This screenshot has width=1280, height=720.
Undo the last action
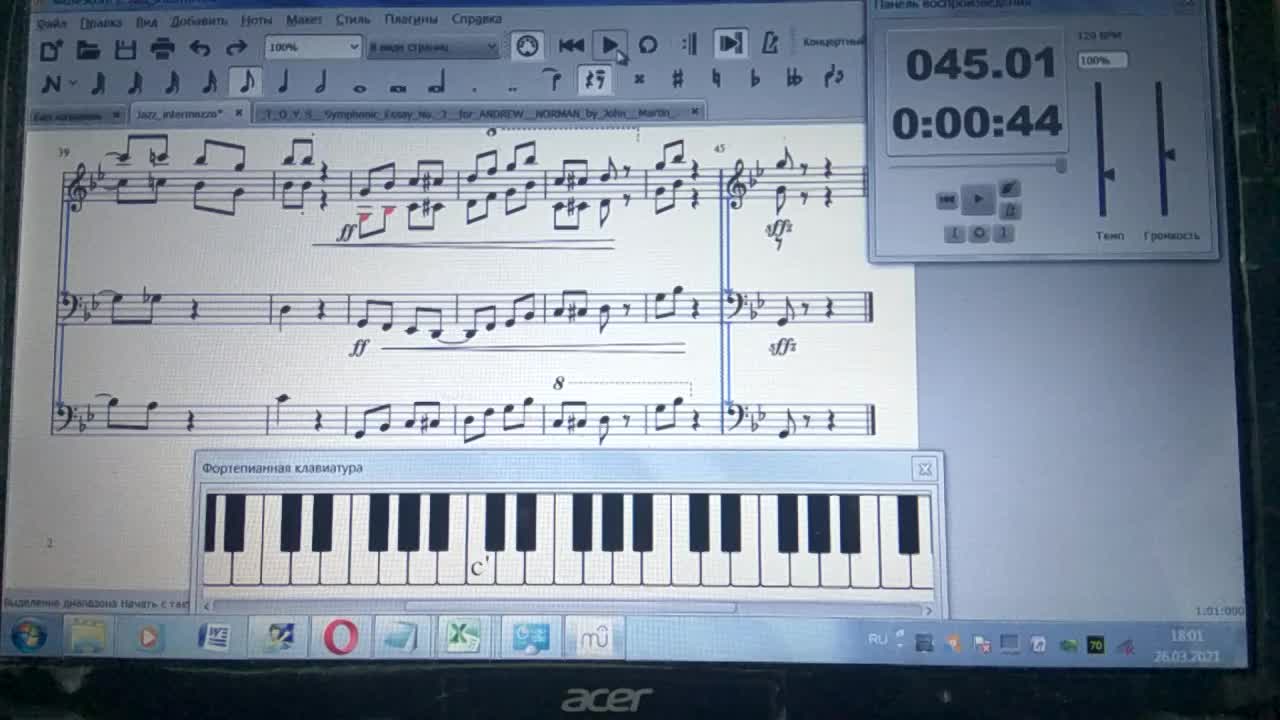[200, 47]
